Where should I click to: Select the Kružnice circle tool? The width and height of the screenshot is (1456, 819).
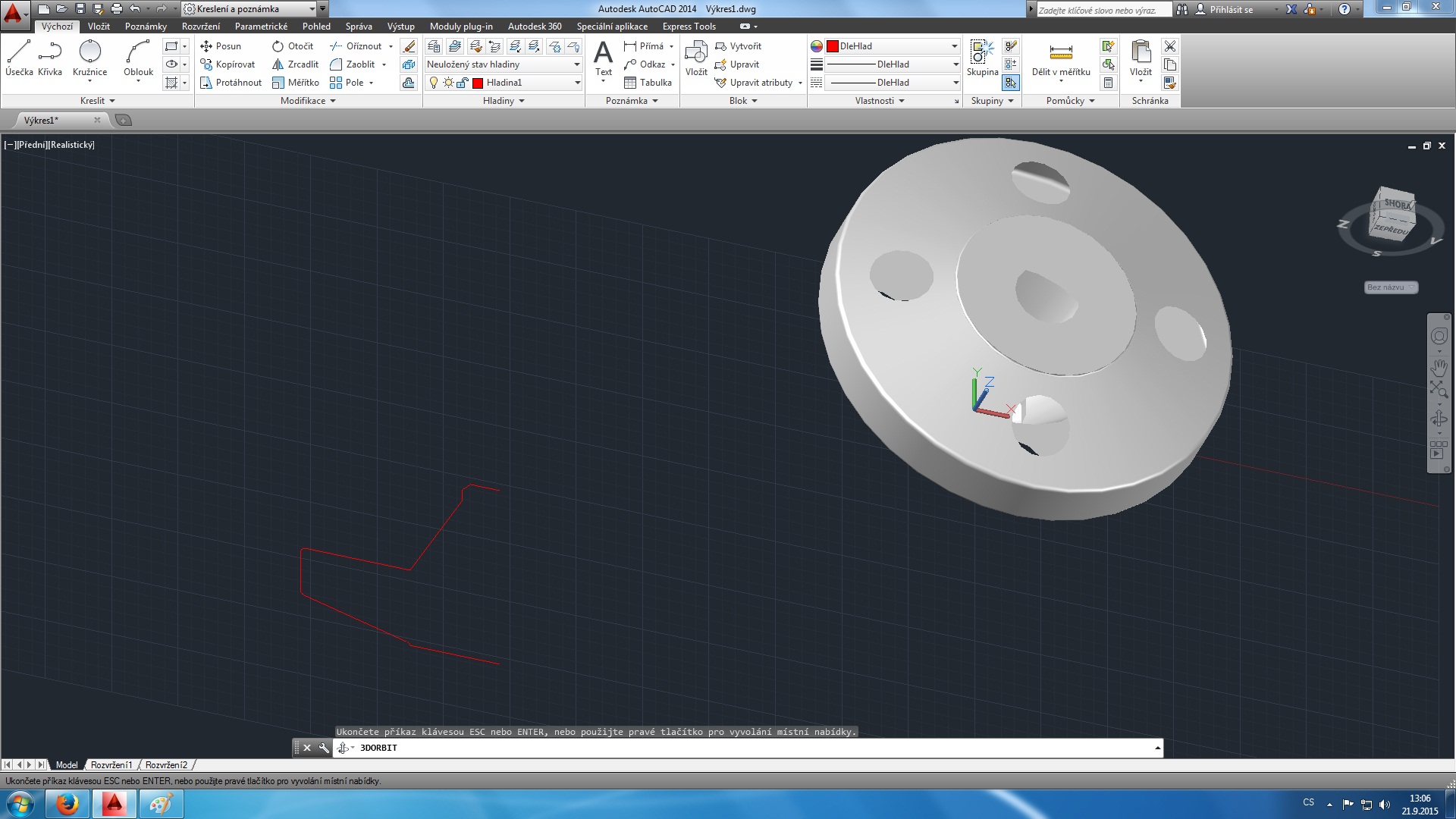(89, 58)
